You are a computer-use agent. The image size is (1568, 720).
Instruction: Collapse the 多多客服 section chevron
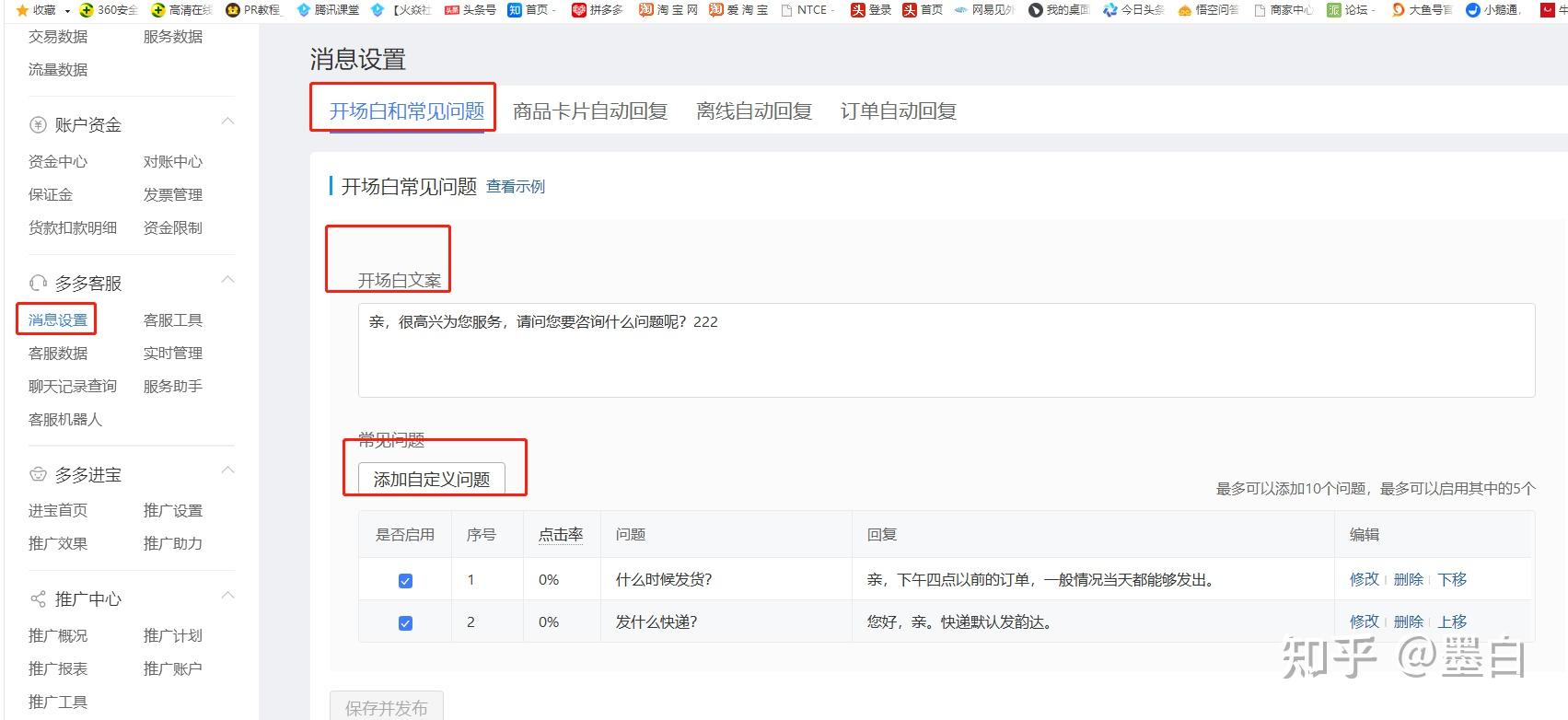(227, 280)
